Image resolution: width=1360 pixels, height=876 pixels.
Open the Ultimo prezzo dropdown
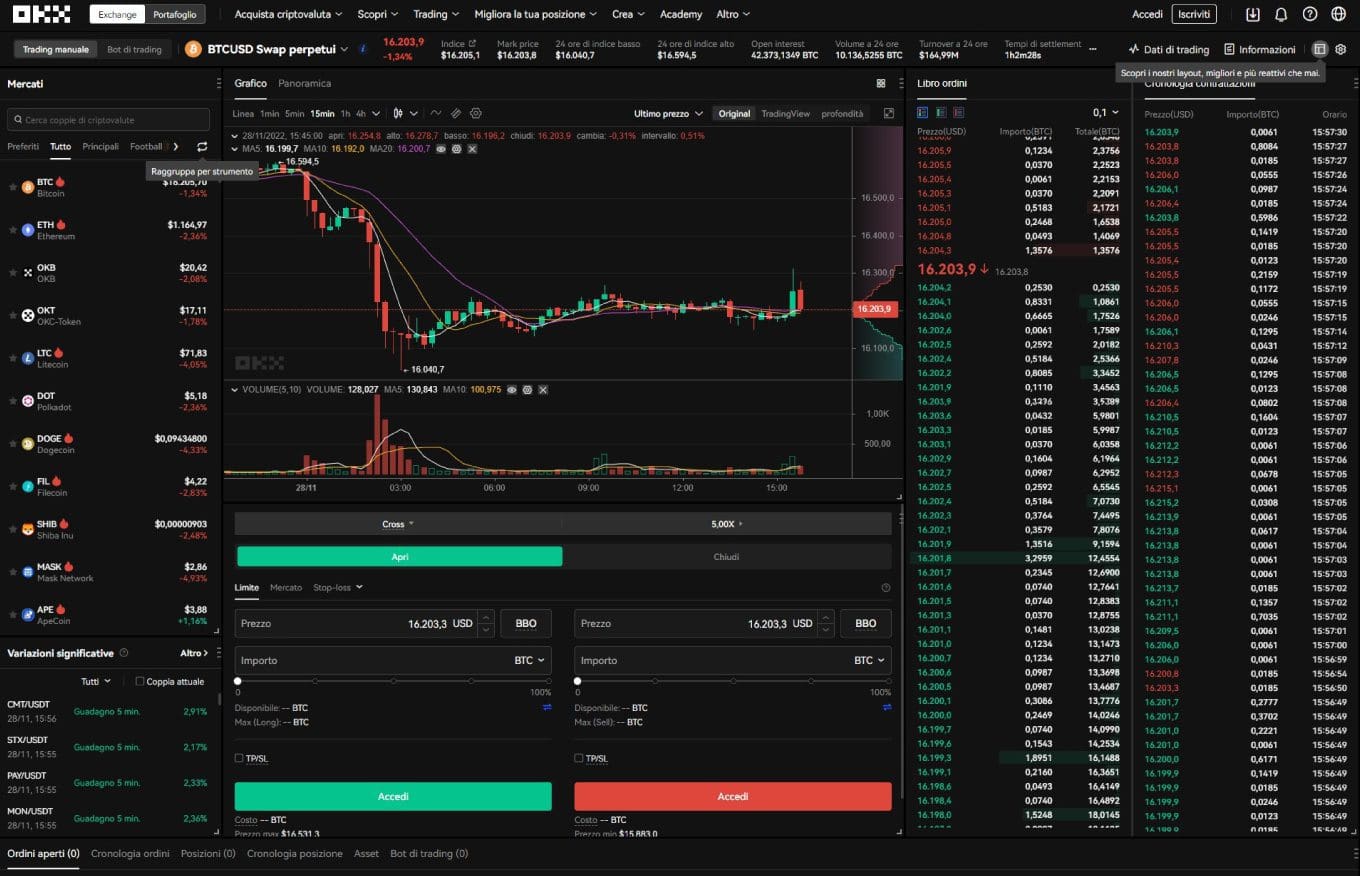point(668,113)
